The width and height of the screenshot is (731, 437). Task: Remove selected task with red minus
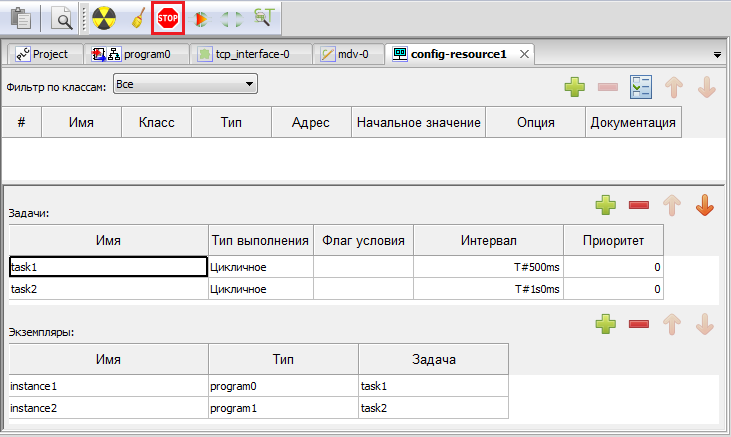point(639,206)
